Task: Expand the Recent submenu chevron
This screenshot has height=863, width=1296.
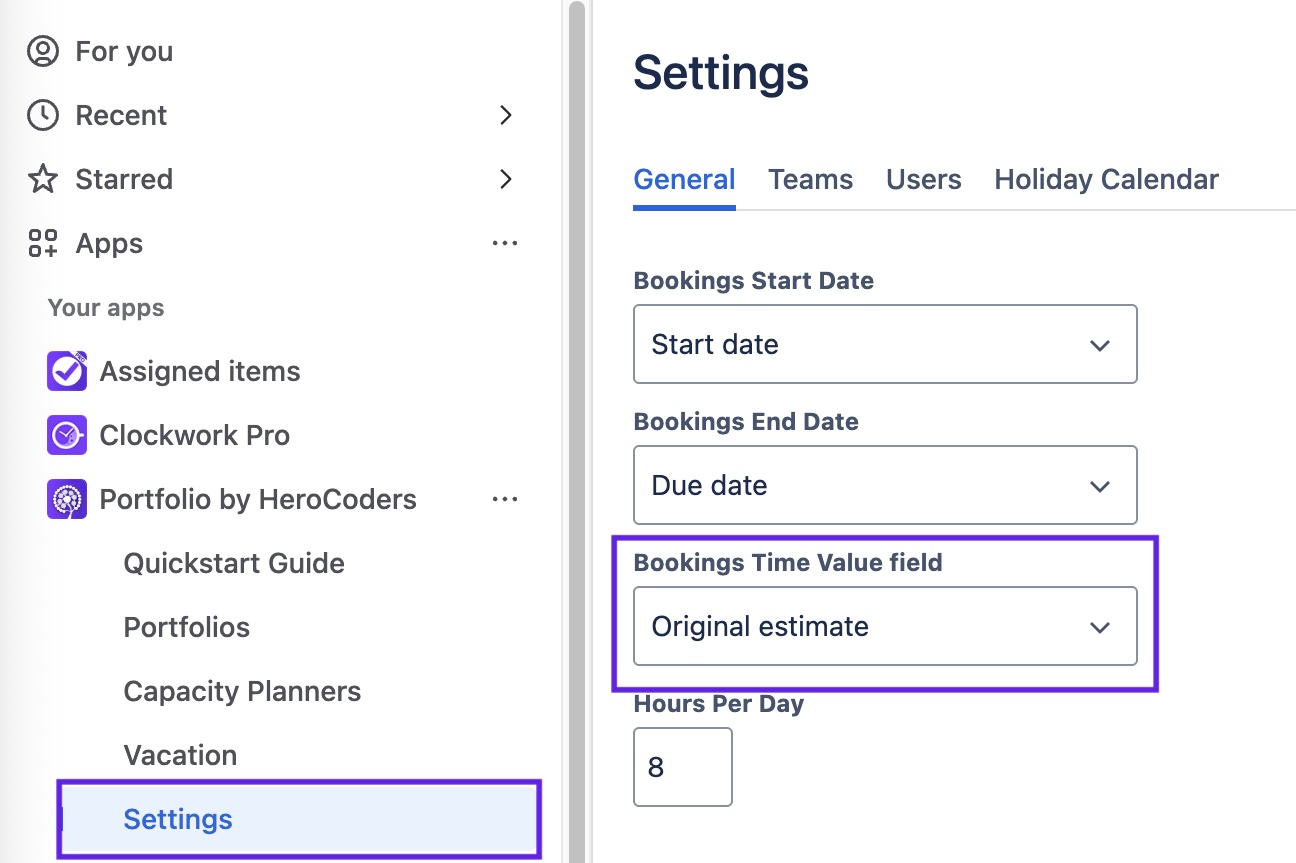Action: point(506,115)
